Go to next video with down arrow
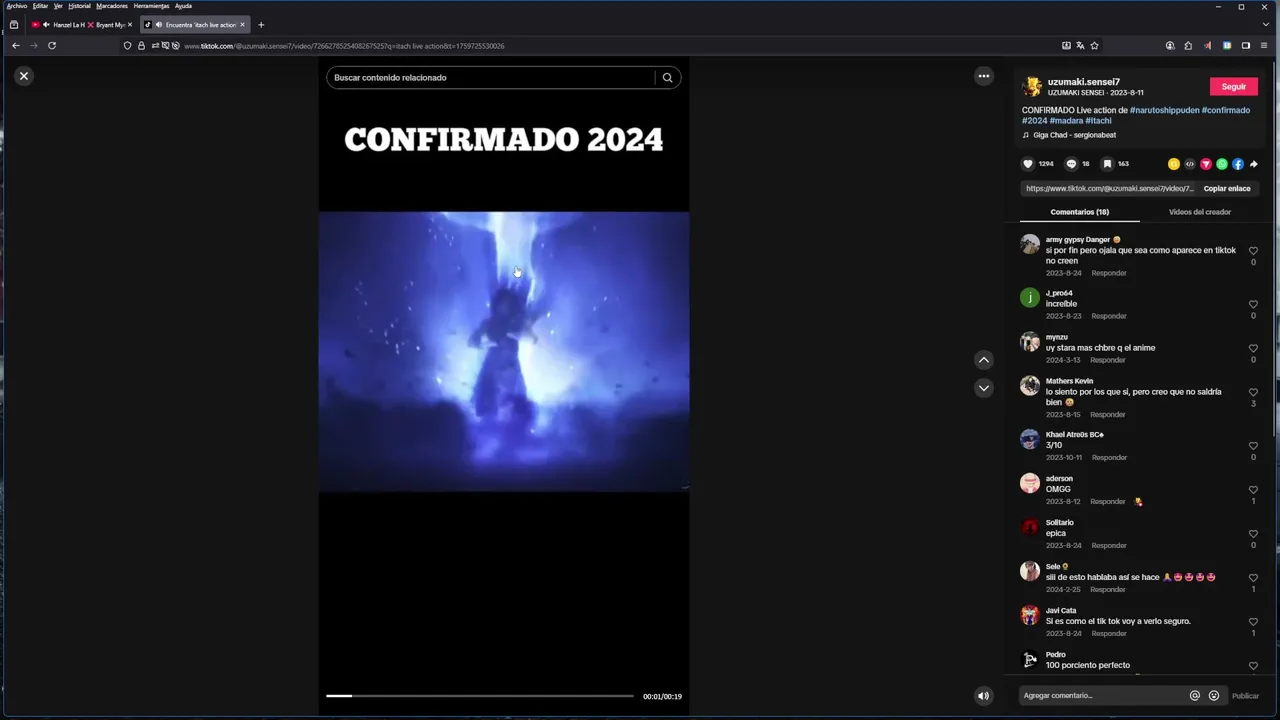This screenshot has height=720, width=1280. point(984,388)
